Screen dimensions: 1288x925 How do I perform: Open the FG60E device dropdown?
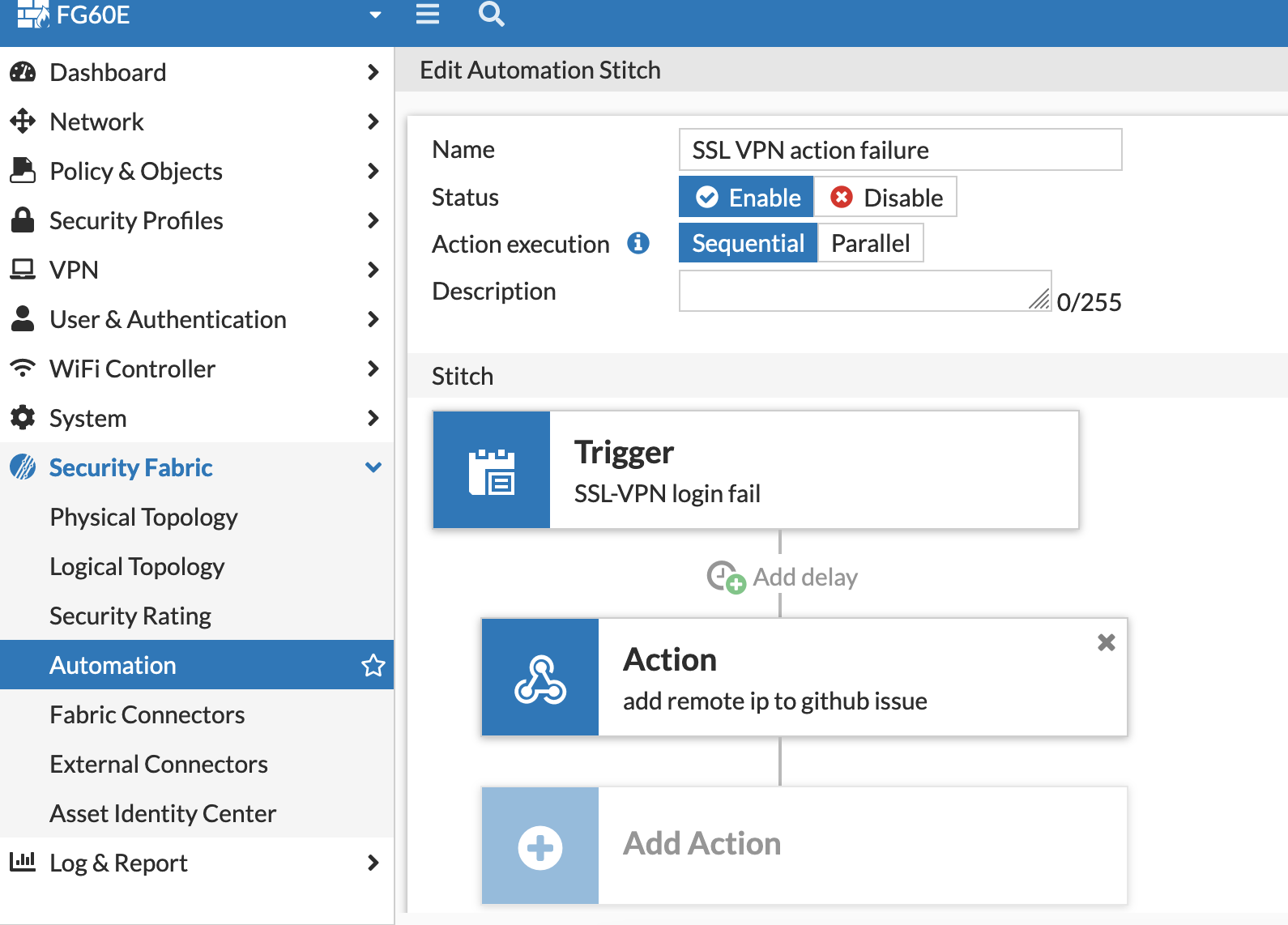click(374, 15)
